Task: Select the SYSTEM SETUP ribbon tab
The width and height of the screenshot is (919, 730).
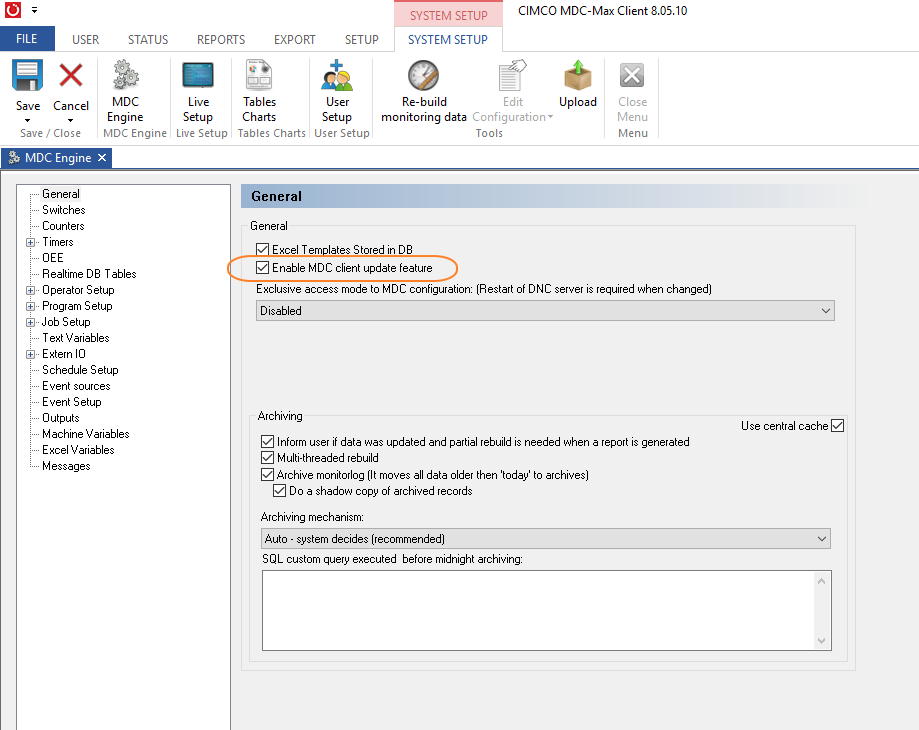Action: [x=448, y=39]
